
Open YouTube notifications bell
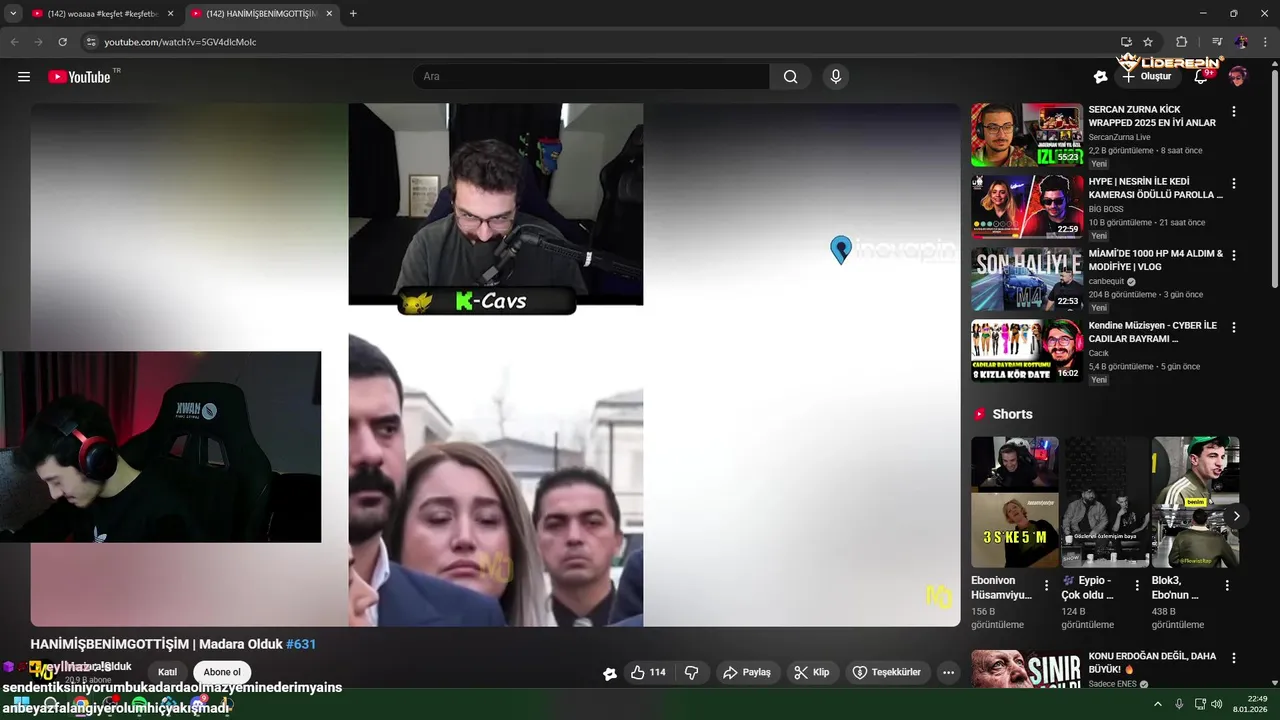pos(1201,77)
